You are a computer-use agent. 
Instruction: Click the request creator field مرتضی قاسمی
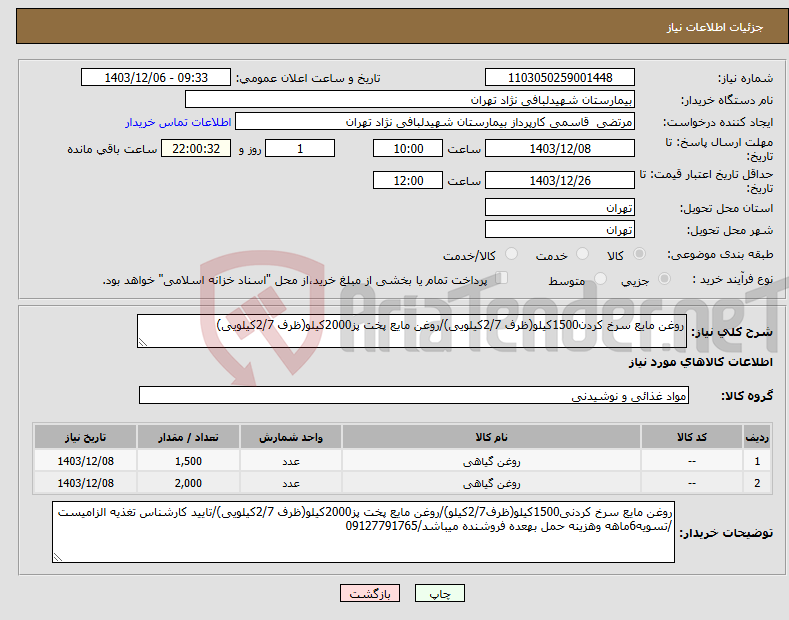(435, 122)
